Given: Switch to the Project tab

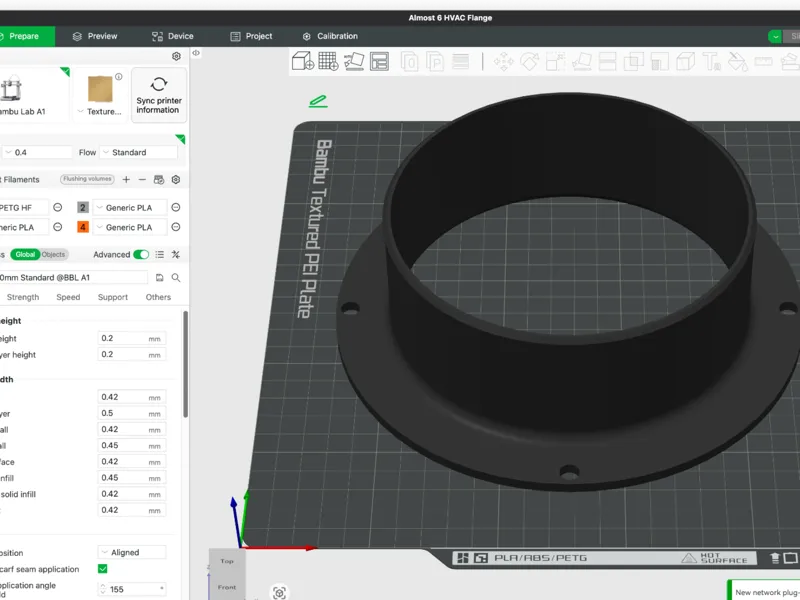Looking at the screenshot, I should click(x=252, y=36).
